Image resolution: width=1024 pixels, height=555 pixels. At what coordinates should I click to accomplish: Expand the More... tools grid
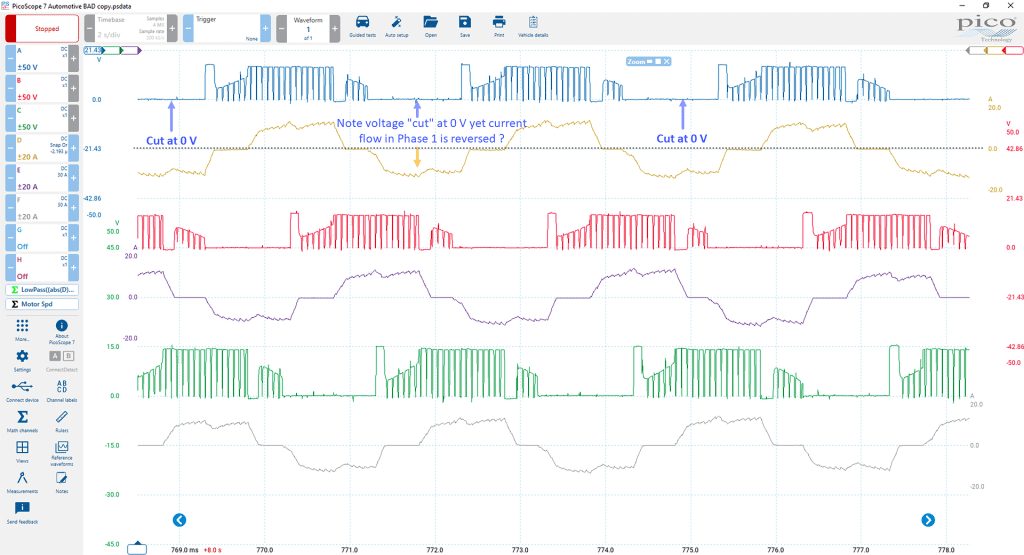22,330
